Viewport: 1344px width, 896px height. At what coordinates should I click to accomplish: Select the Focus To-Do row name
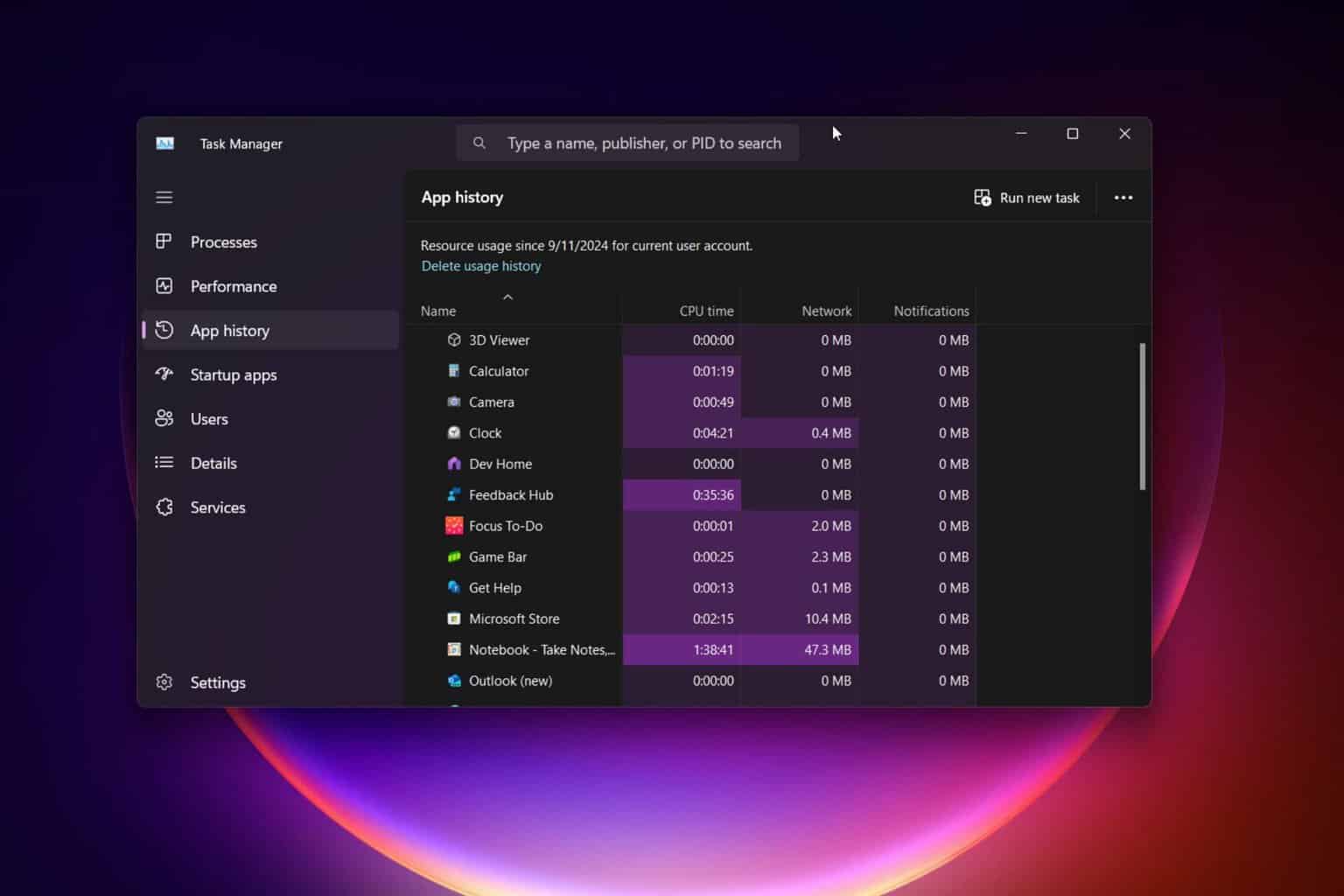coord(506,526)
